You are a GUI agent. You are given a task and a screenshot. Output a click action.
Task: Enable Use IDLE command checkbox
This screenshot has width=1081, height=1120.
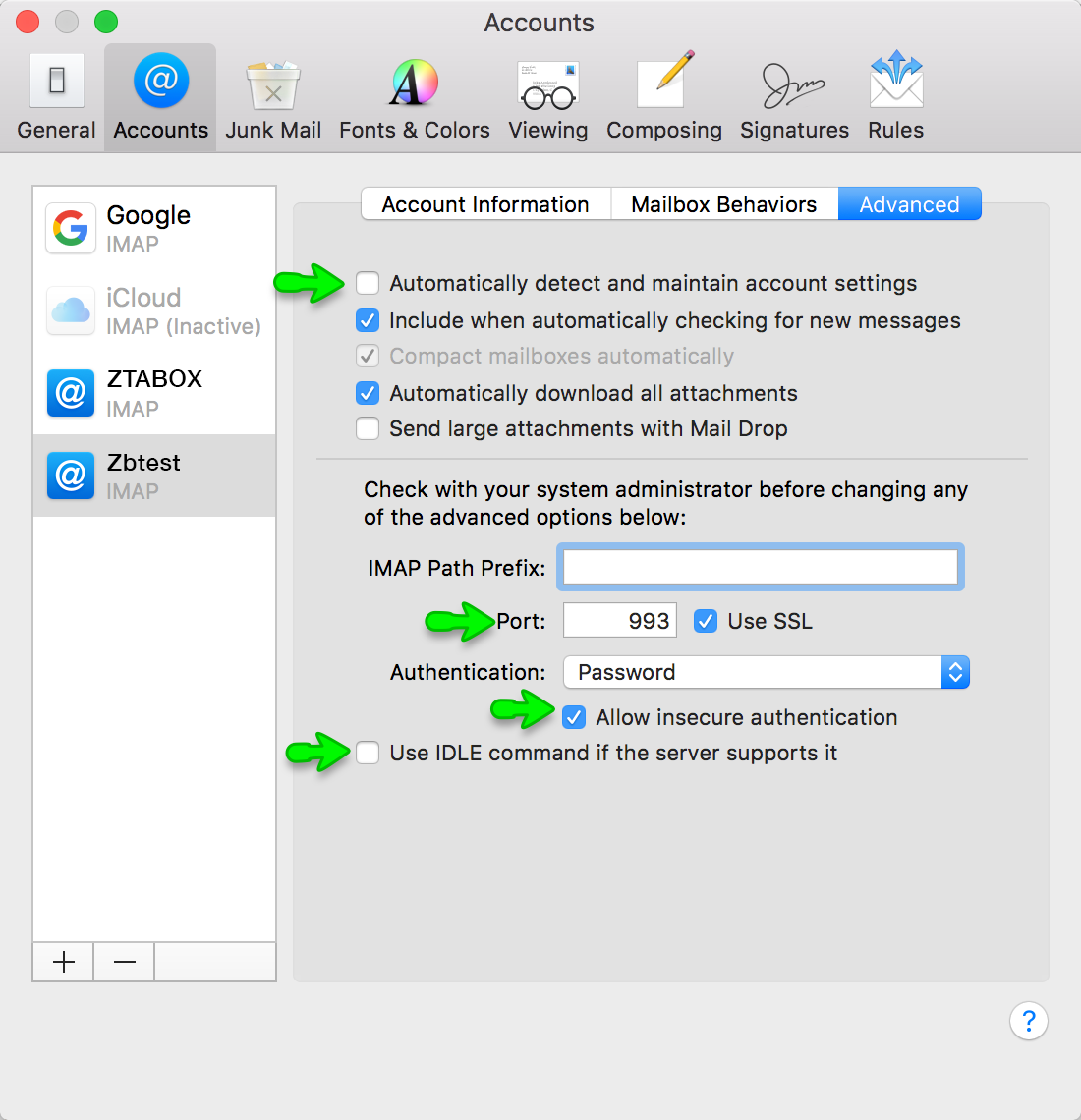(368, 754)
